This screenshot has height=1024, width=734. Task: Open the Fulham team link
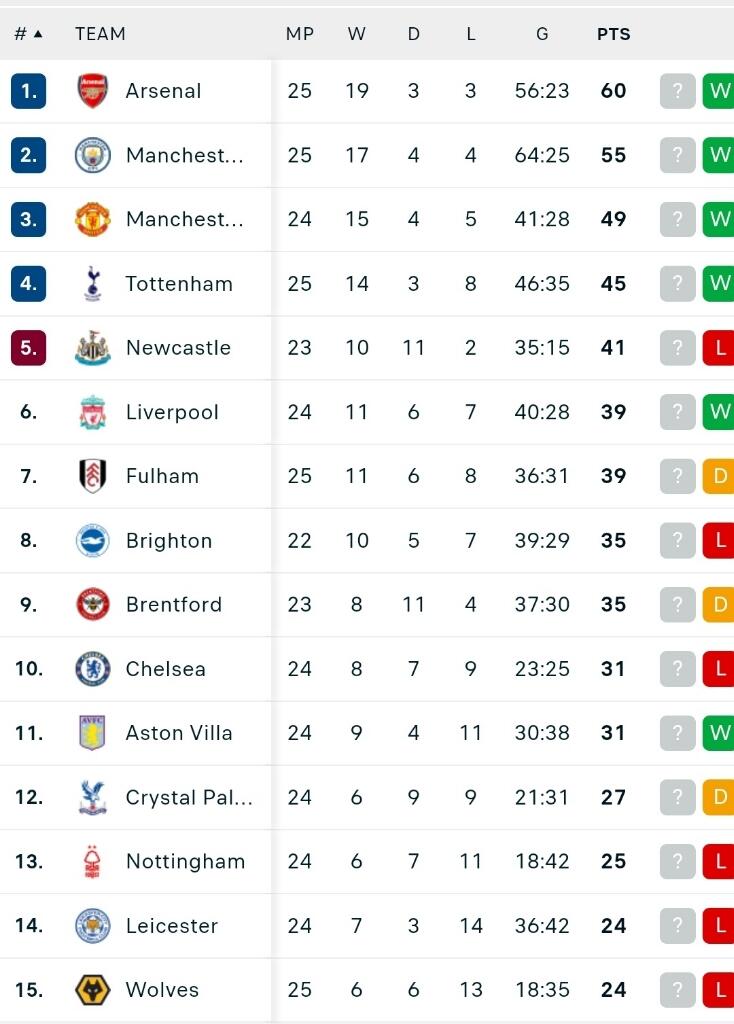[x=162, y=476]
